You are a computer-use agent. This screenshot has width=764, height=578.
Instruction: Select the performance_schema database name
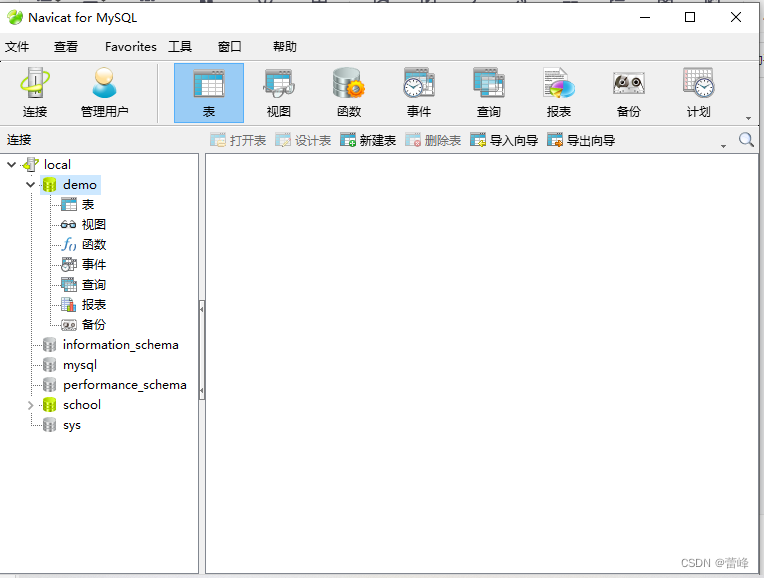click(125, 385)
